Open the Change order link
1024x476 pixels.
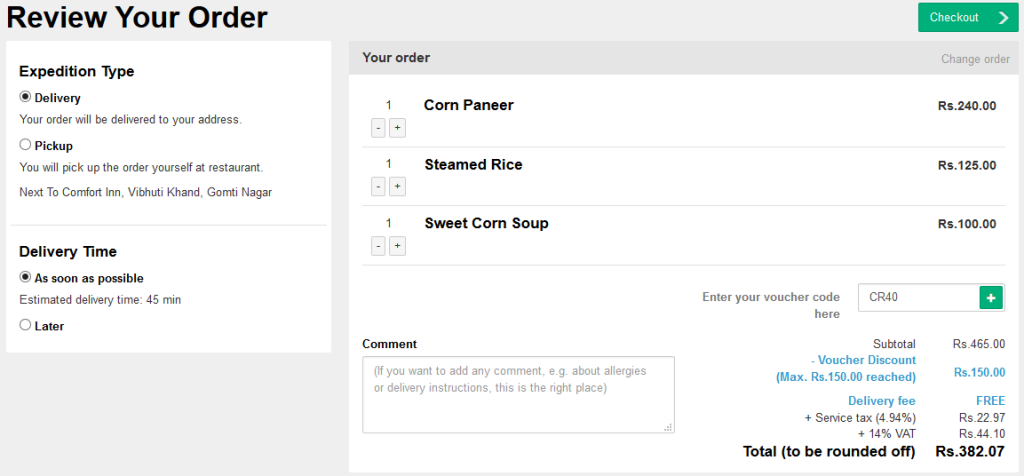pos(975,59)
